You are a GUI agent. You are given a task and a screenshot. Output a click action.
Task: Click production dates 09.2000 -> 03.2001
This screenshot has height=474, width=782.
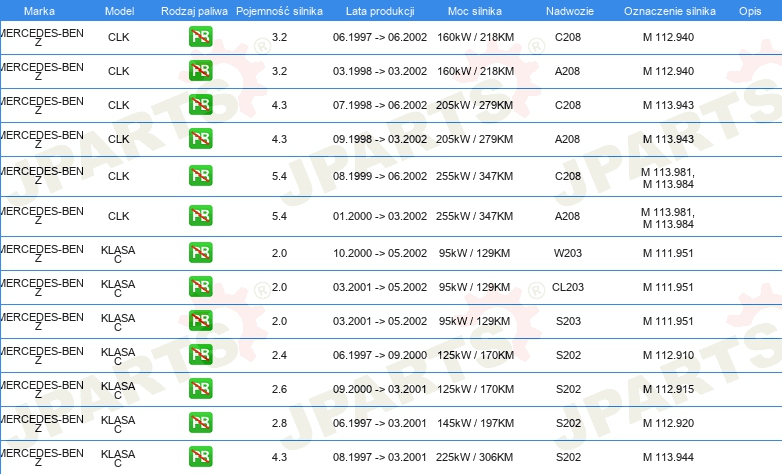(x=380, y=389)
